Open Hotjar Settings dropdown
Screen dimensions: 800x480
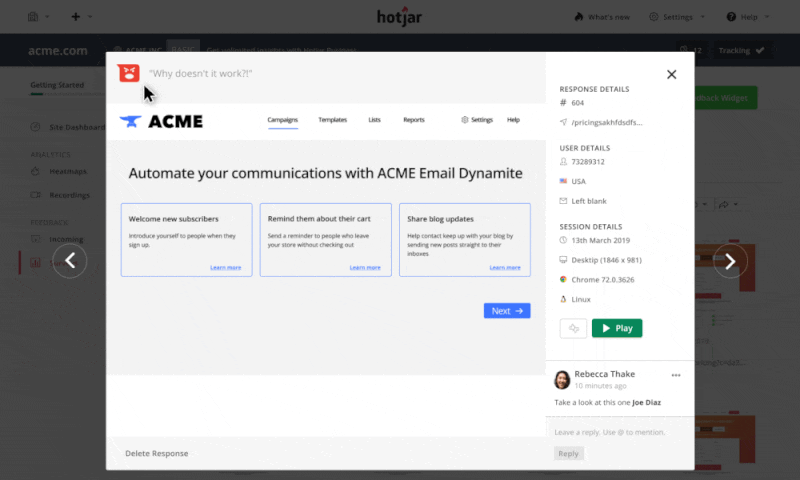click(x=677, y=17)
